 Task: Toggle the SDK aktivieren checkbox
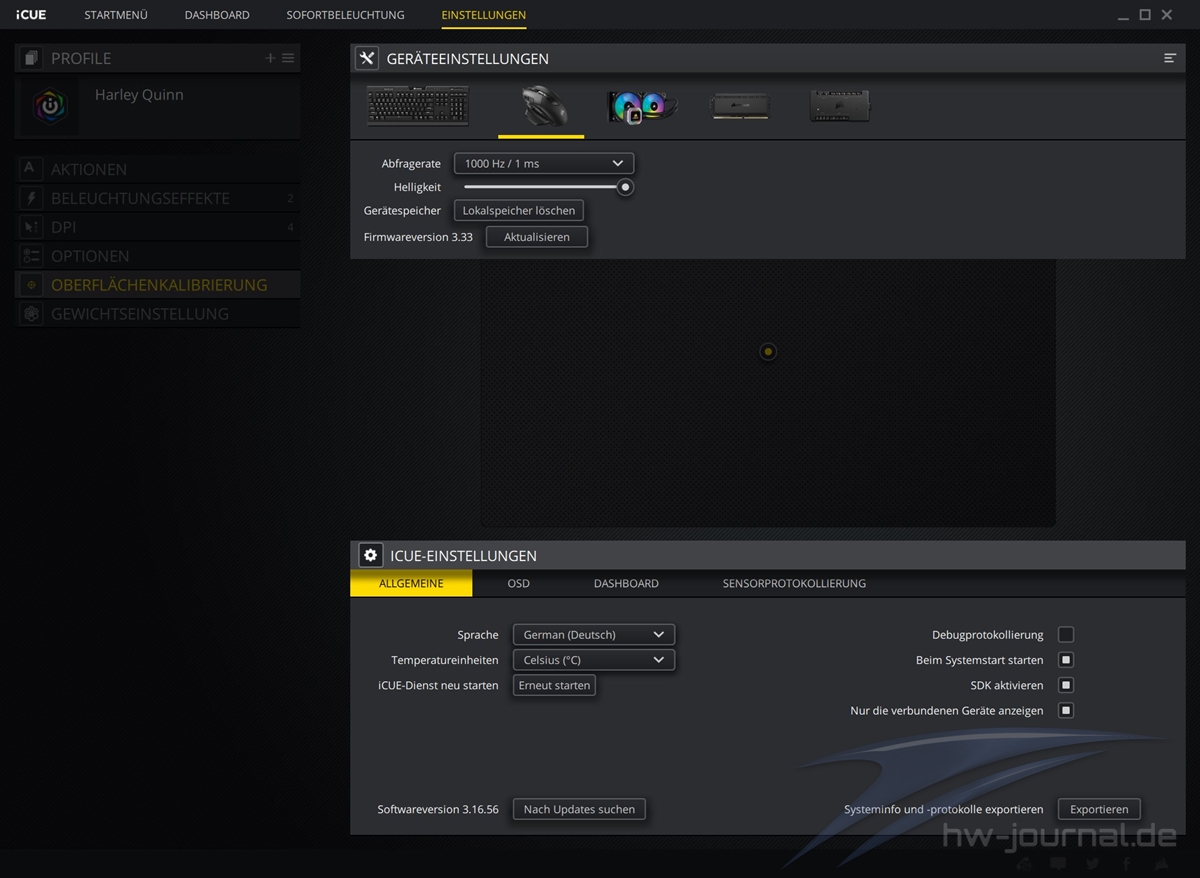1066,686
